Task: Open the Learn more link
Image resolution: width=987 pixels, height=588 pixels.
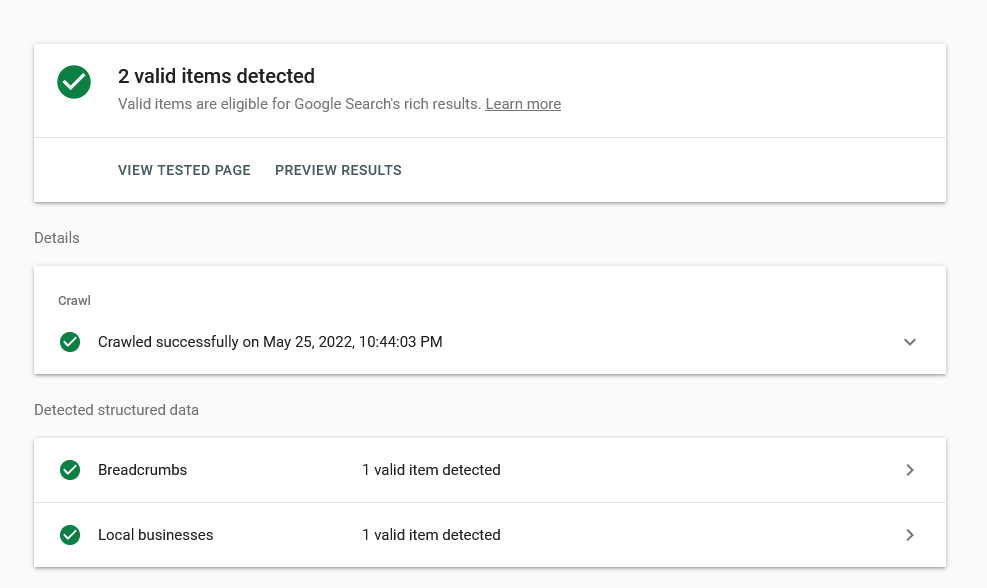Action: pyautogui.click(x=523, y=104)
